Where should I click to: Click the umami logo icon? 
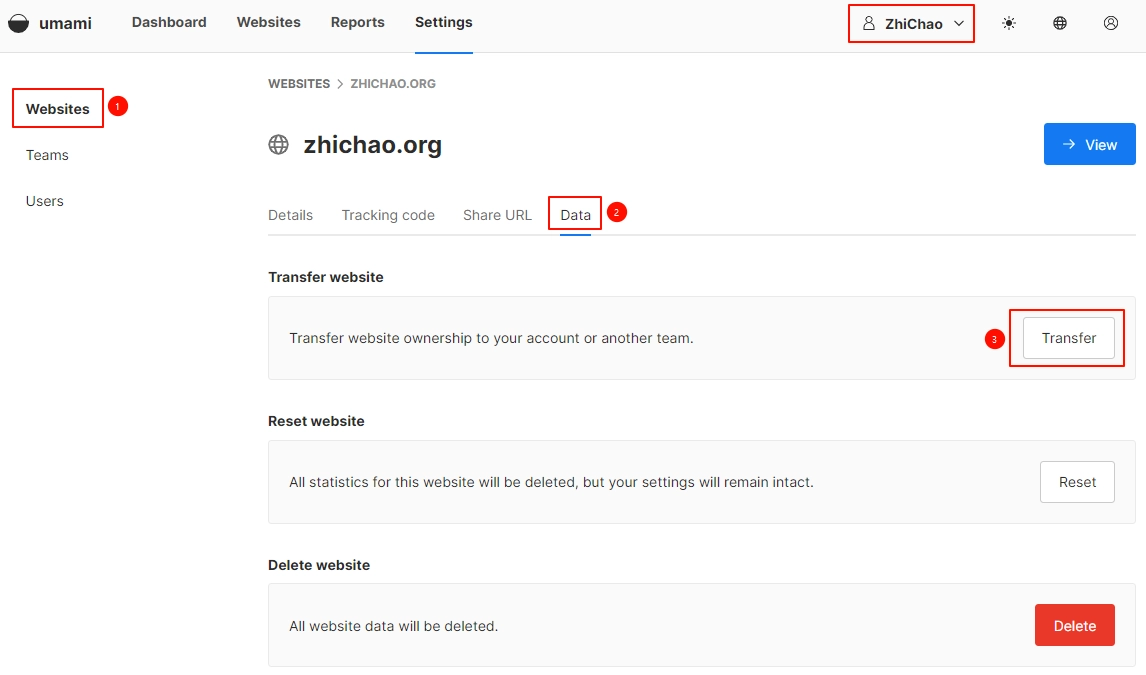[18, 23]
